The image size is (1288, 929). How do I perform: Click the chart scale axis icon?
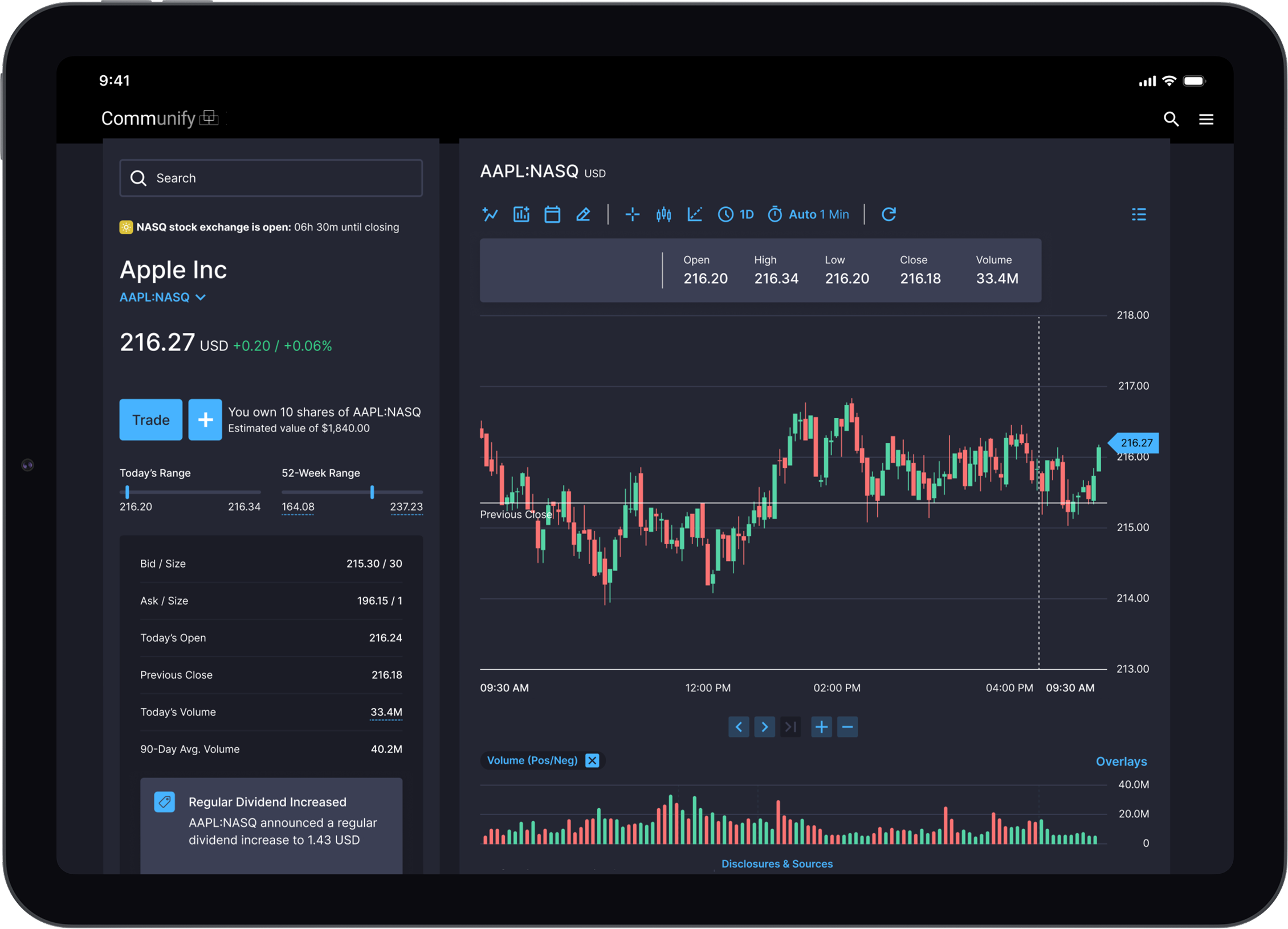tap(694, 215)
